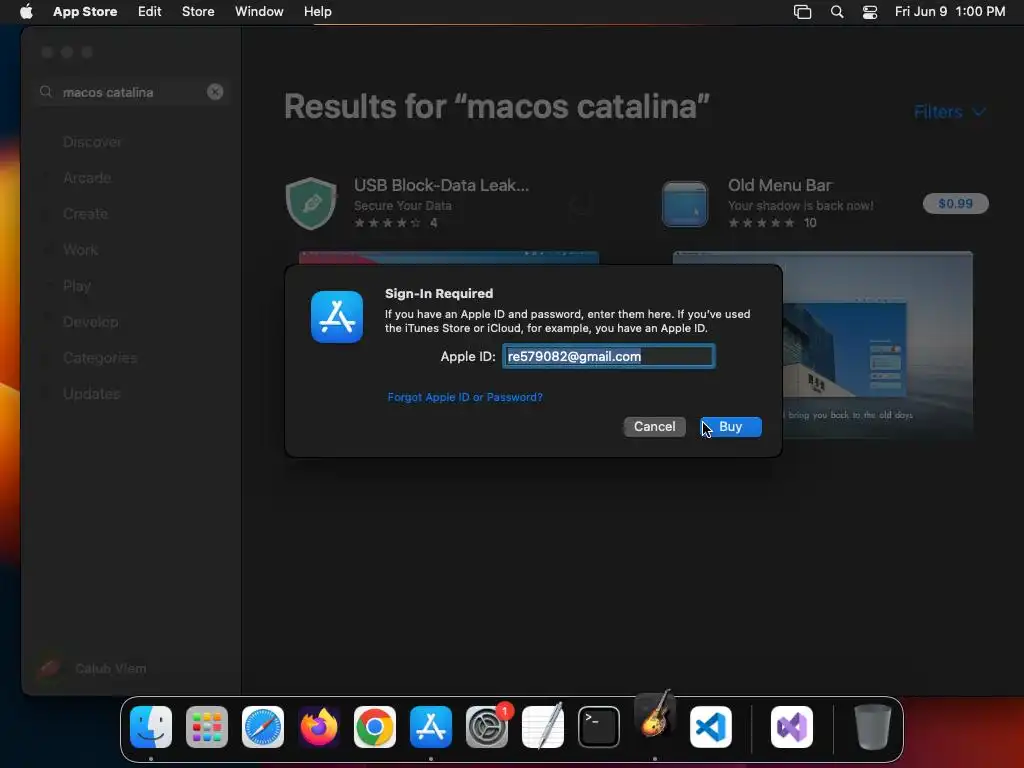Open TextEdit from the Dock
This screenshot has width=1024, height=768.
pos(543,727)
